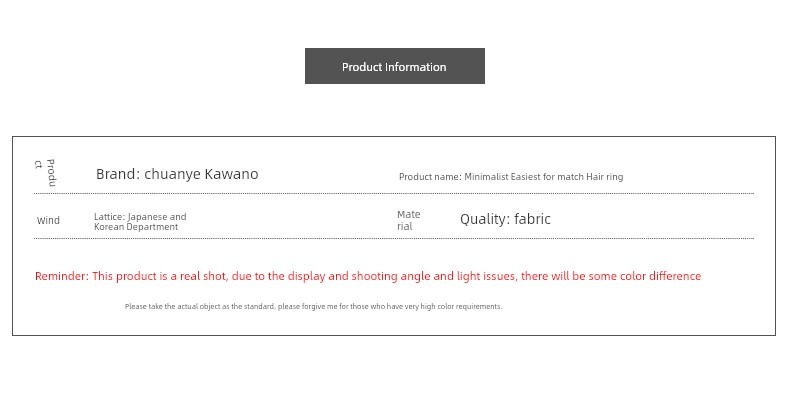Click the "Material" row label
The image size is (790, 403).
point(408,221)
